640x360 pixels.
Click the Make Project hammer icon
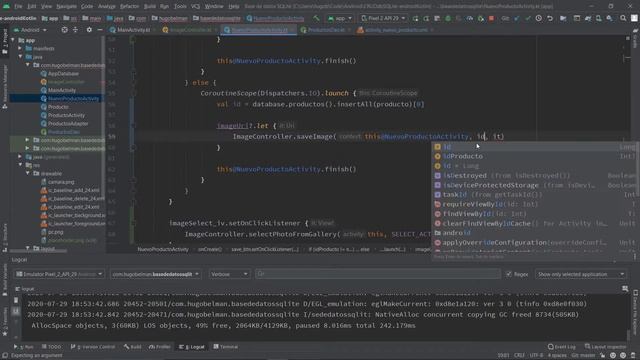[x=316, y=18]
